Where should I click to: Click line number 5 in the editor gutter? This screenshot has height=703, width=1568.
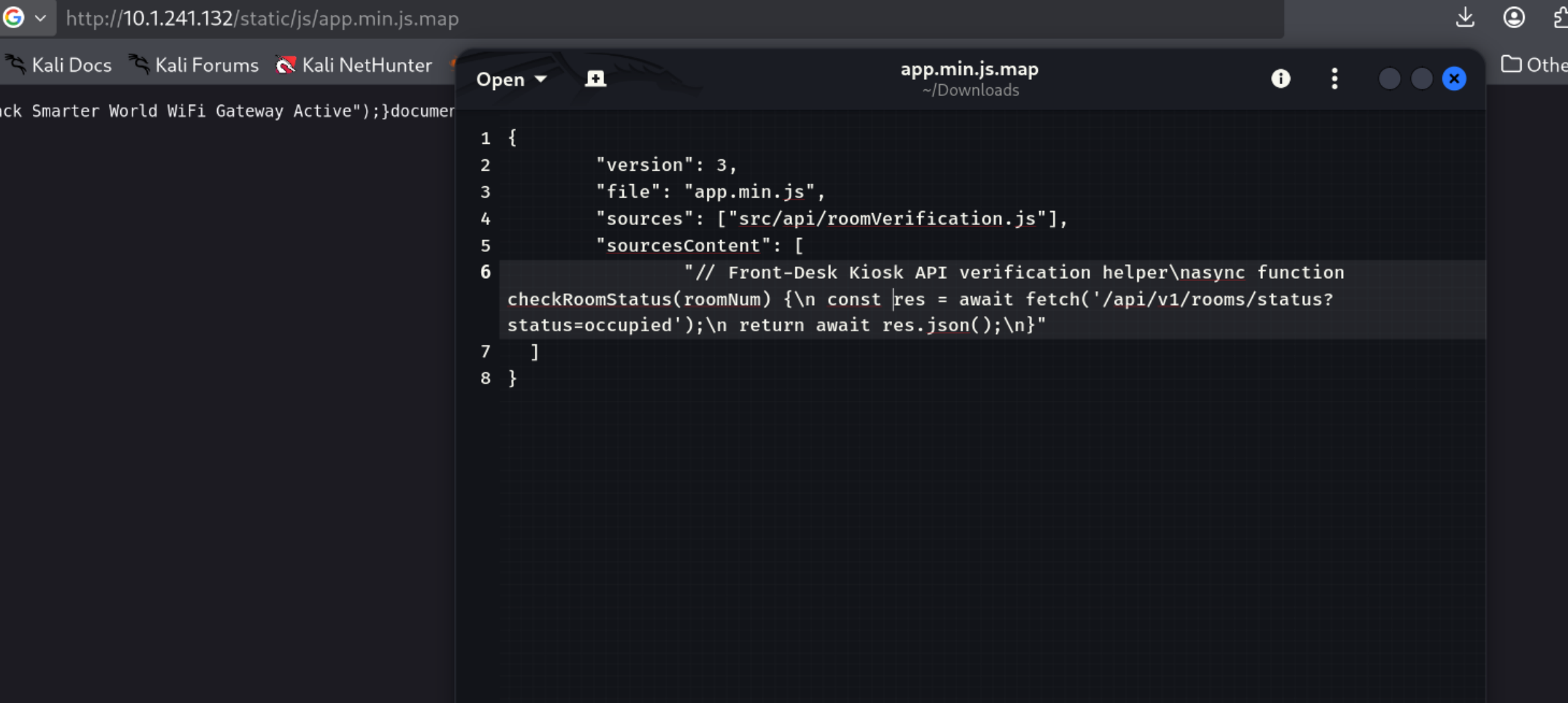click(485, 246)
